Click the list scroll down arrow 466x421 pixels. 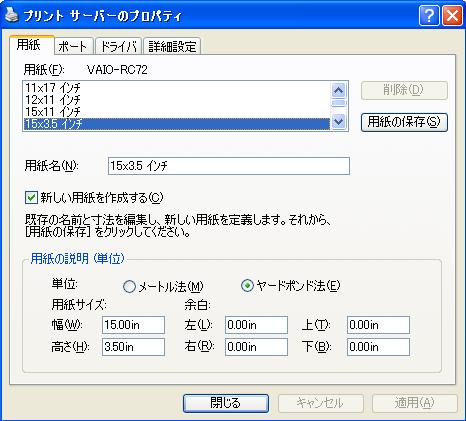click(x=339, y=121)
